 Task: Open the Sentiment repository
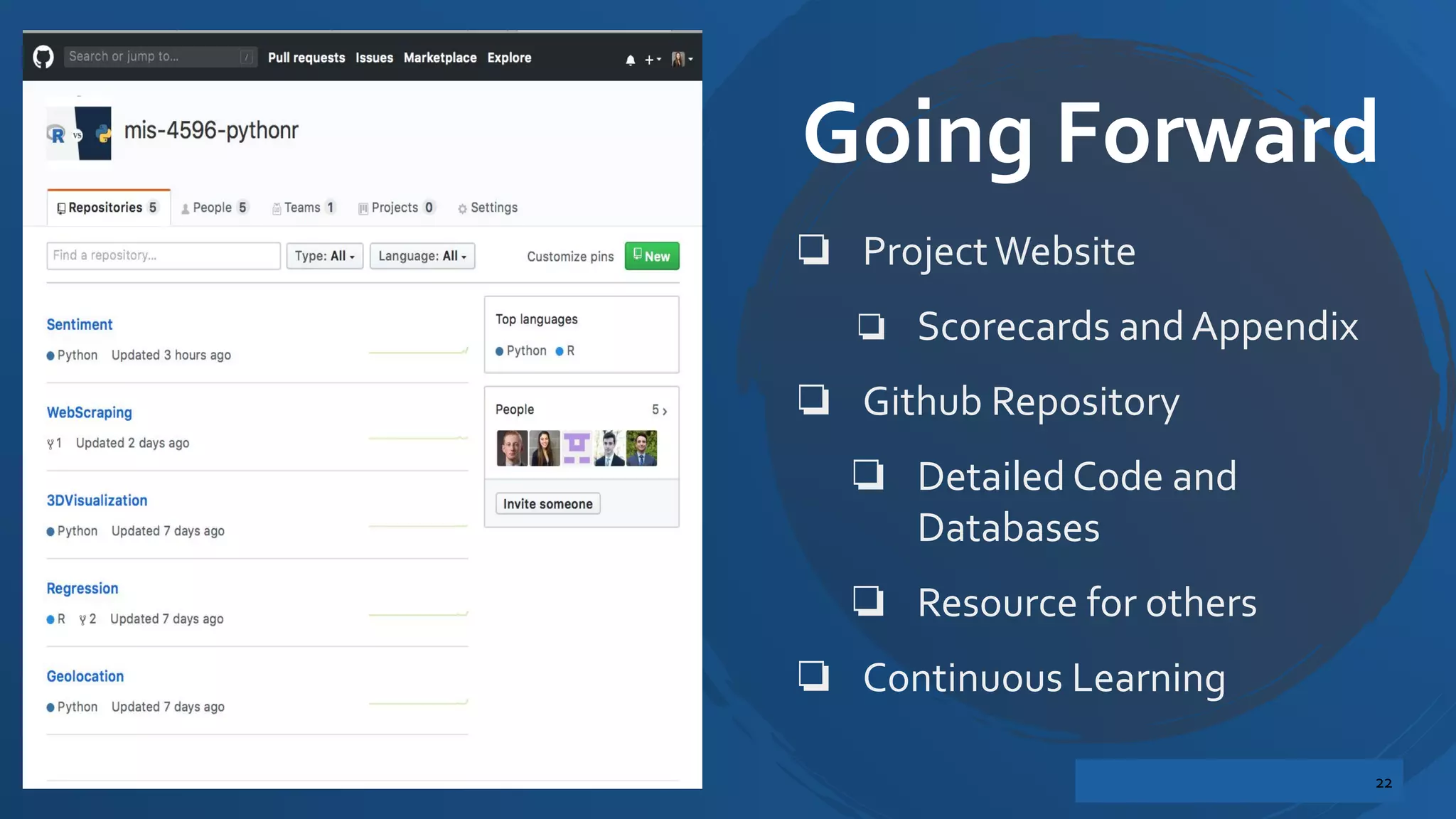tap(80, 325)
